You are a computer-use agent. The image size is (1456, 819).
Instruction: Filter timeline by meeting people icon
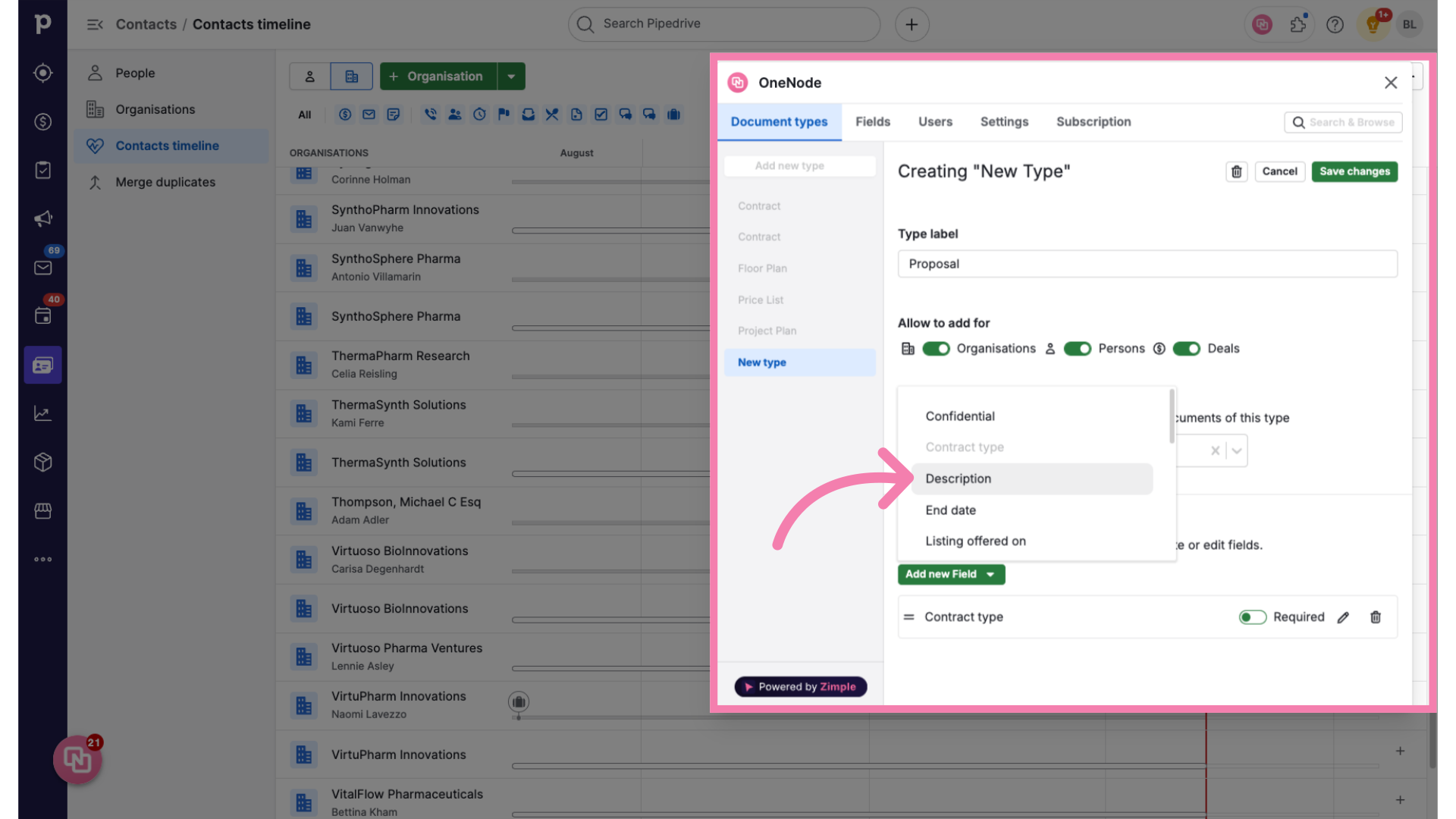click(454, 115)
